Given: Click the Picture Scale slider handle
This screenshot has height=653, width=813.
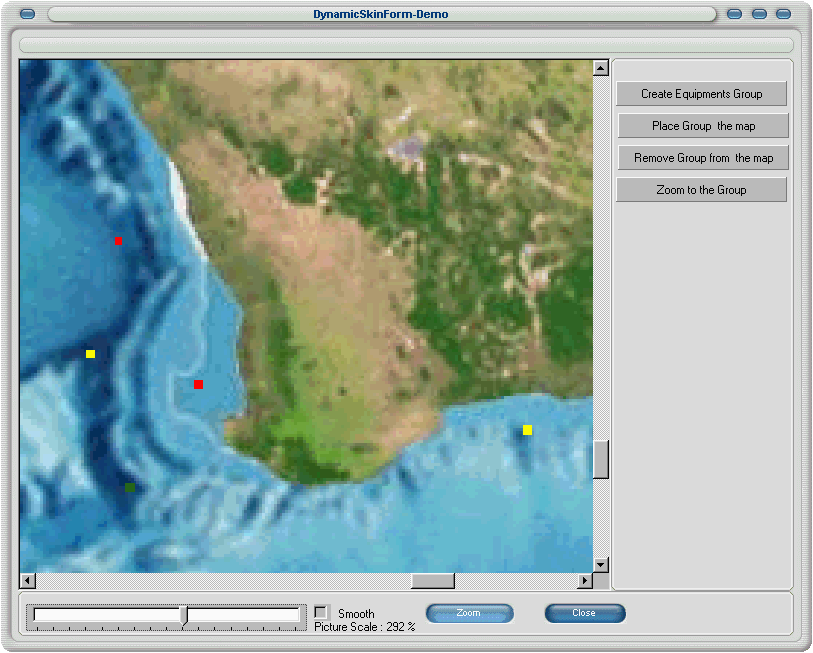Looking at the screenshot, I should click(x=184, y=615).
